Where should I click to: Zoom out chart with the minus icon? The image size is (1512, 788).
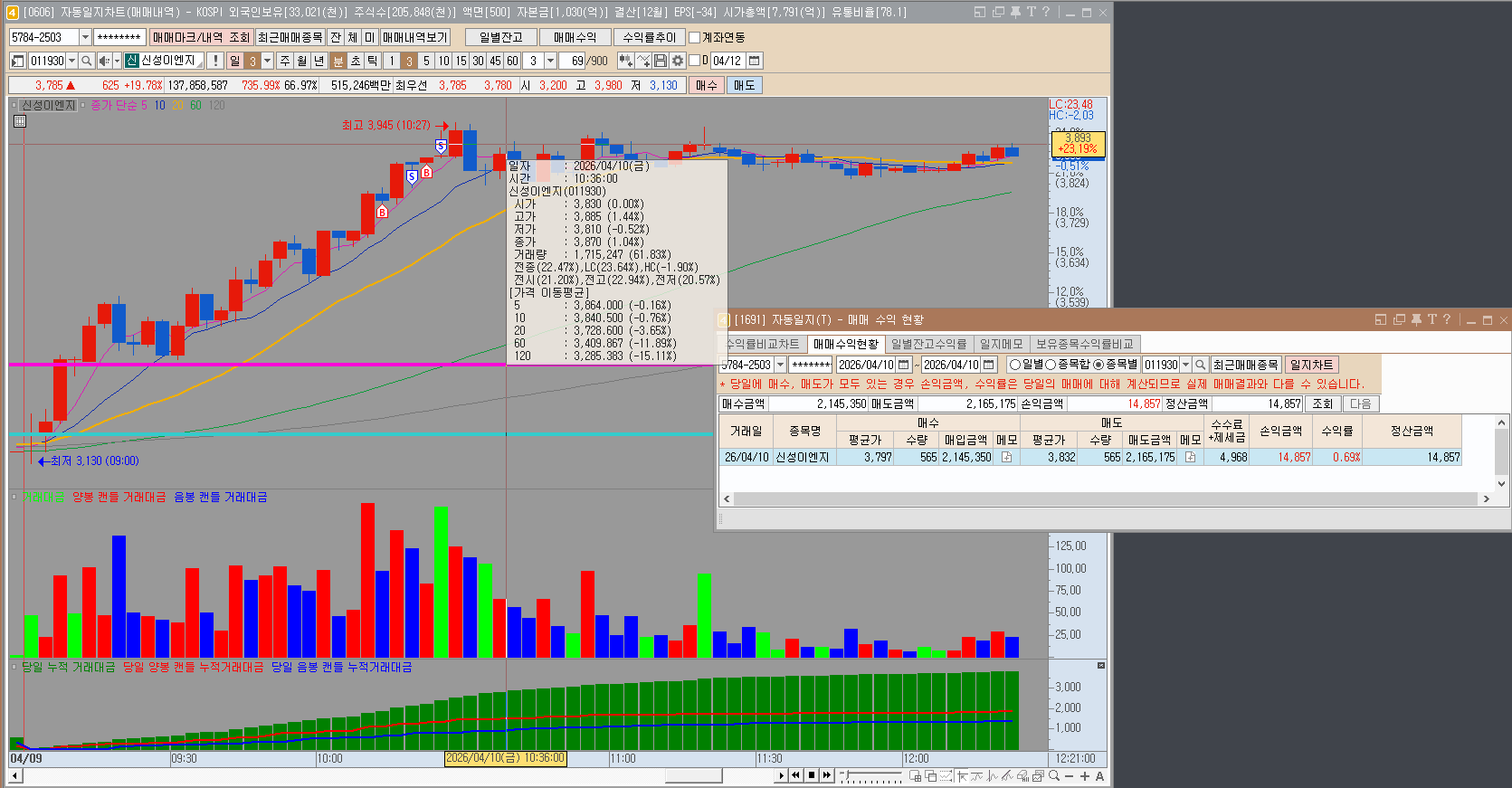[x=1070, y=775]
